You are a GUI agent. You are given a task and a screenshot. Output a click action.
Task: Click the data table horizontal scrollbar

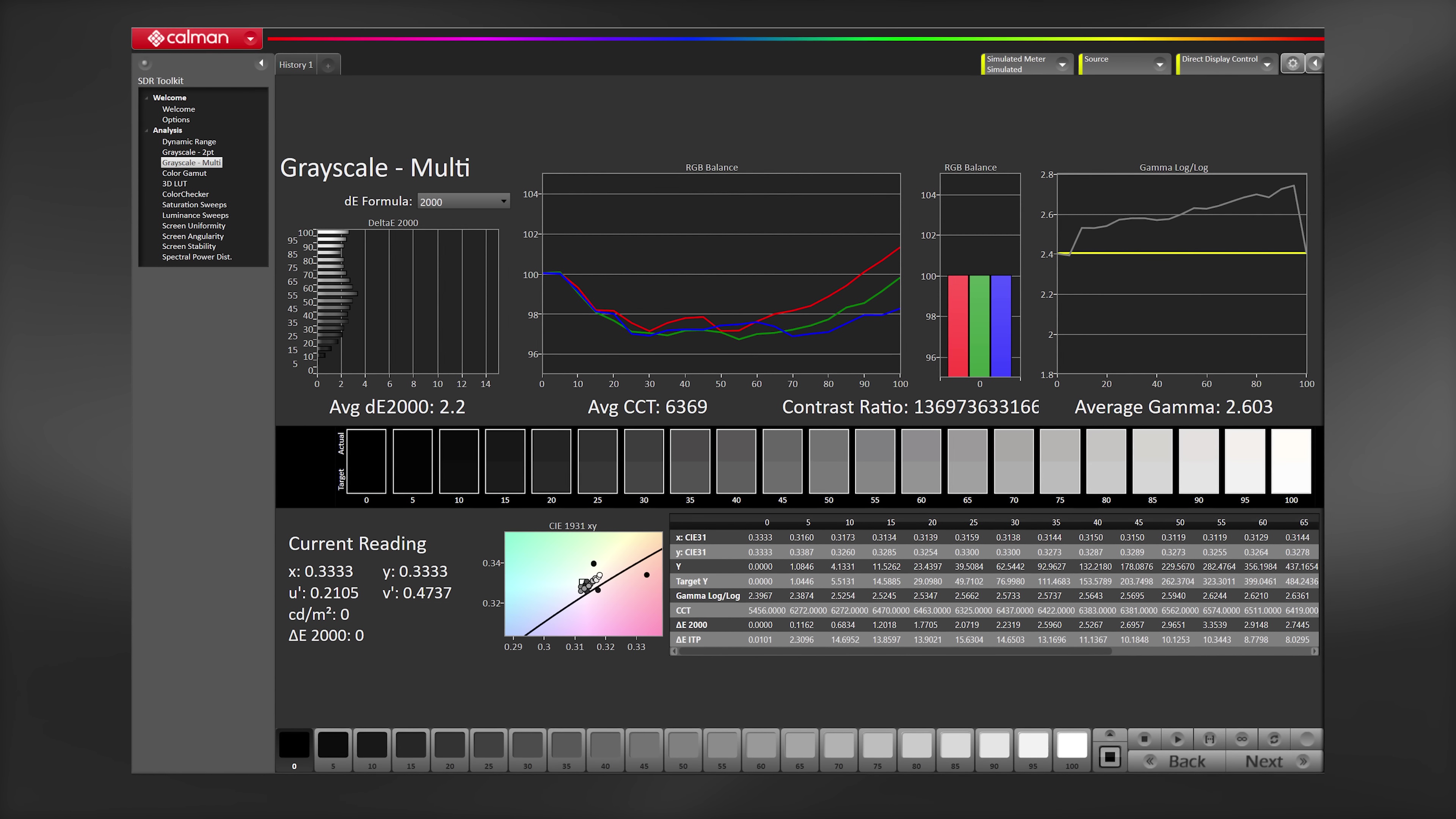[x=895, y=651]
